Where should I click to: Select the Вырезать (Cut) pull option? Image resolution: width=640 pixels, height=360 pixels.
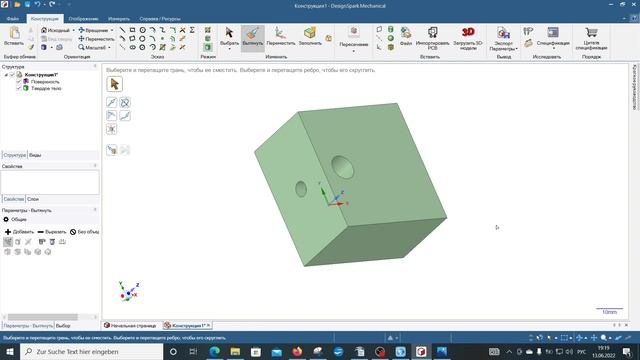[52, 232]
